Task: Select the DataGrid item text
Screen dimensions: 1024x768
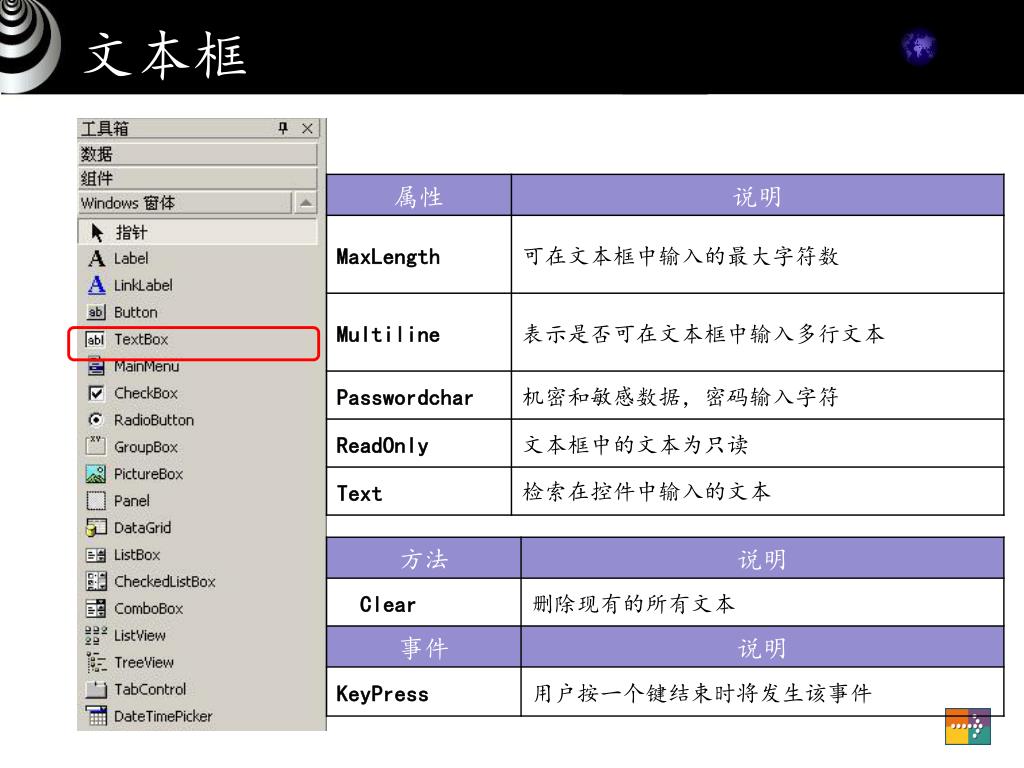Action: click(x=142, y=528)
